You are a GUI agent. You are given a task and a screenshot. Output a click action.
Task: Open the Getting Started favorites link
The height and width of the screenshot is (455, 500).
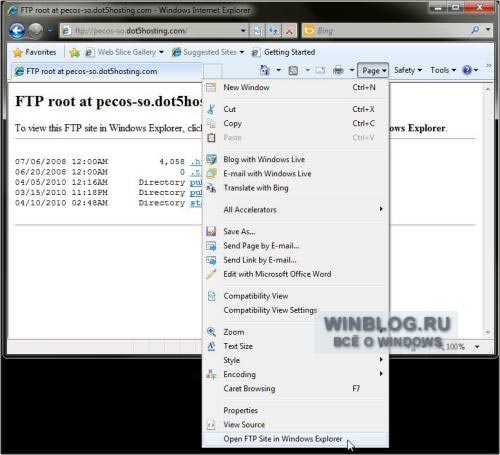point(283,52)
